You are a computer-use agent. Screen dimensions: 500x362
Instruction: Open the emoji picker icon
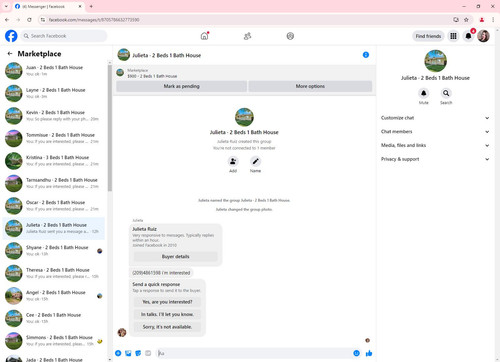pos(356,353)
